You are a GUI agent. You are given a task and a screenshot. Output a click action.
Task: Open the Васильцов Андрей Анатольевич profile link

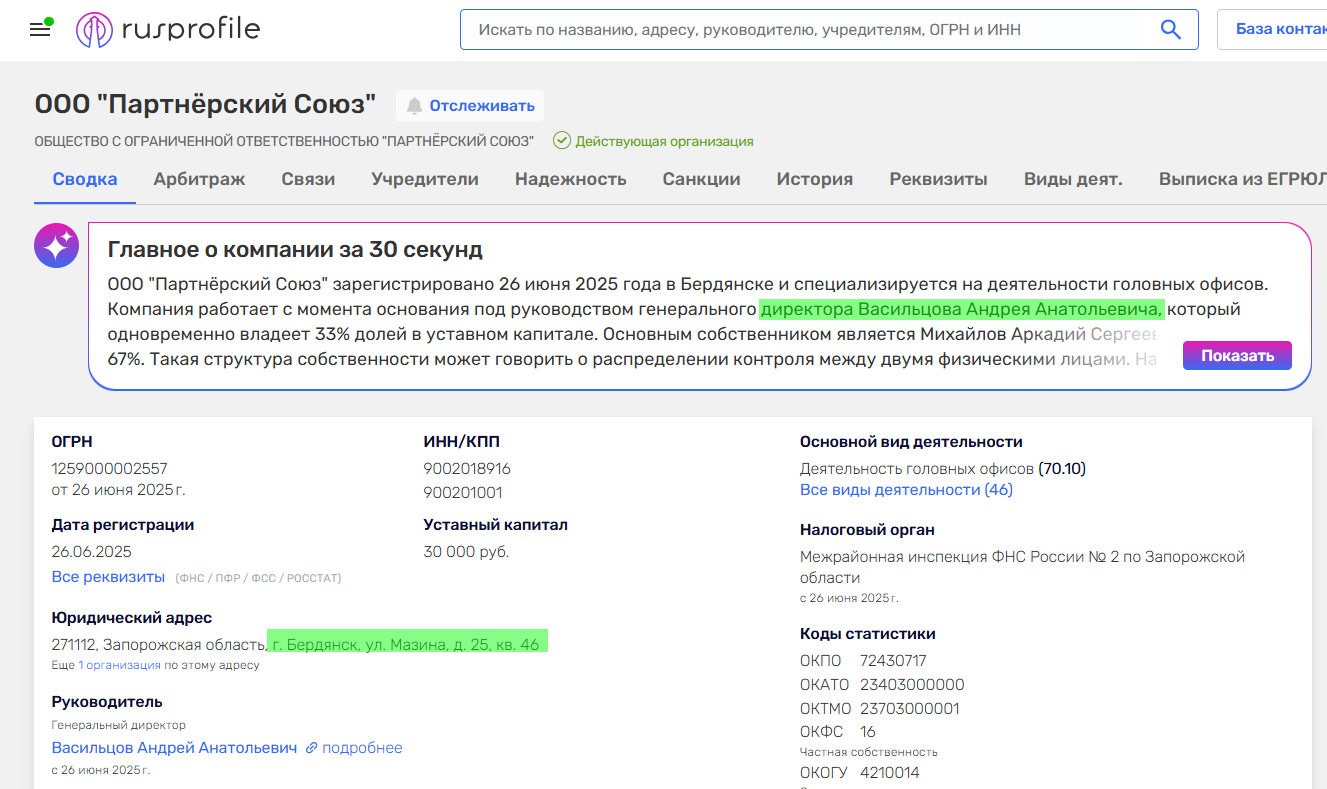tap(175, 747)
